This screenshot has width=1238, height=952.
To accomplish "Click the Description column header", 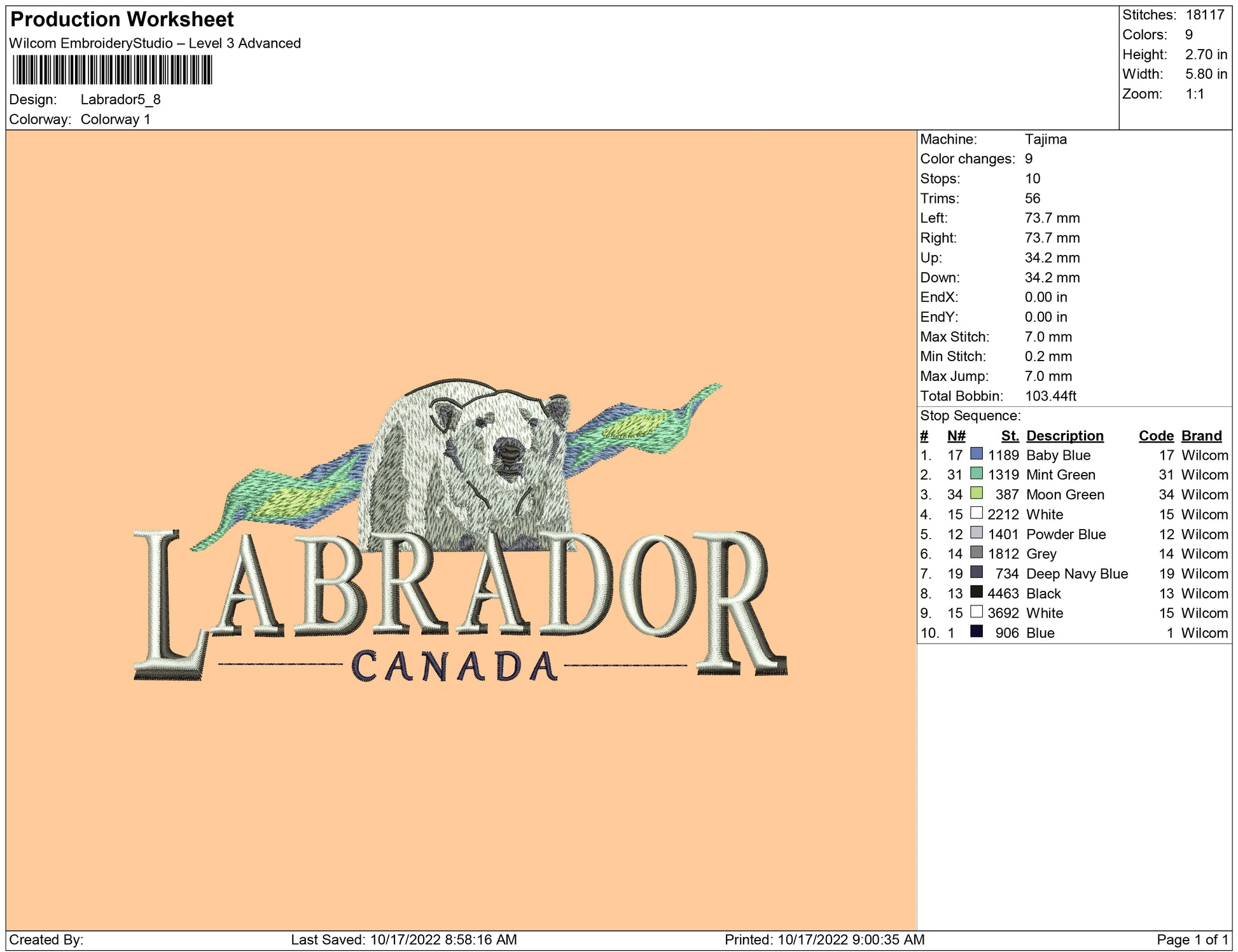I will click(1064, 436).
